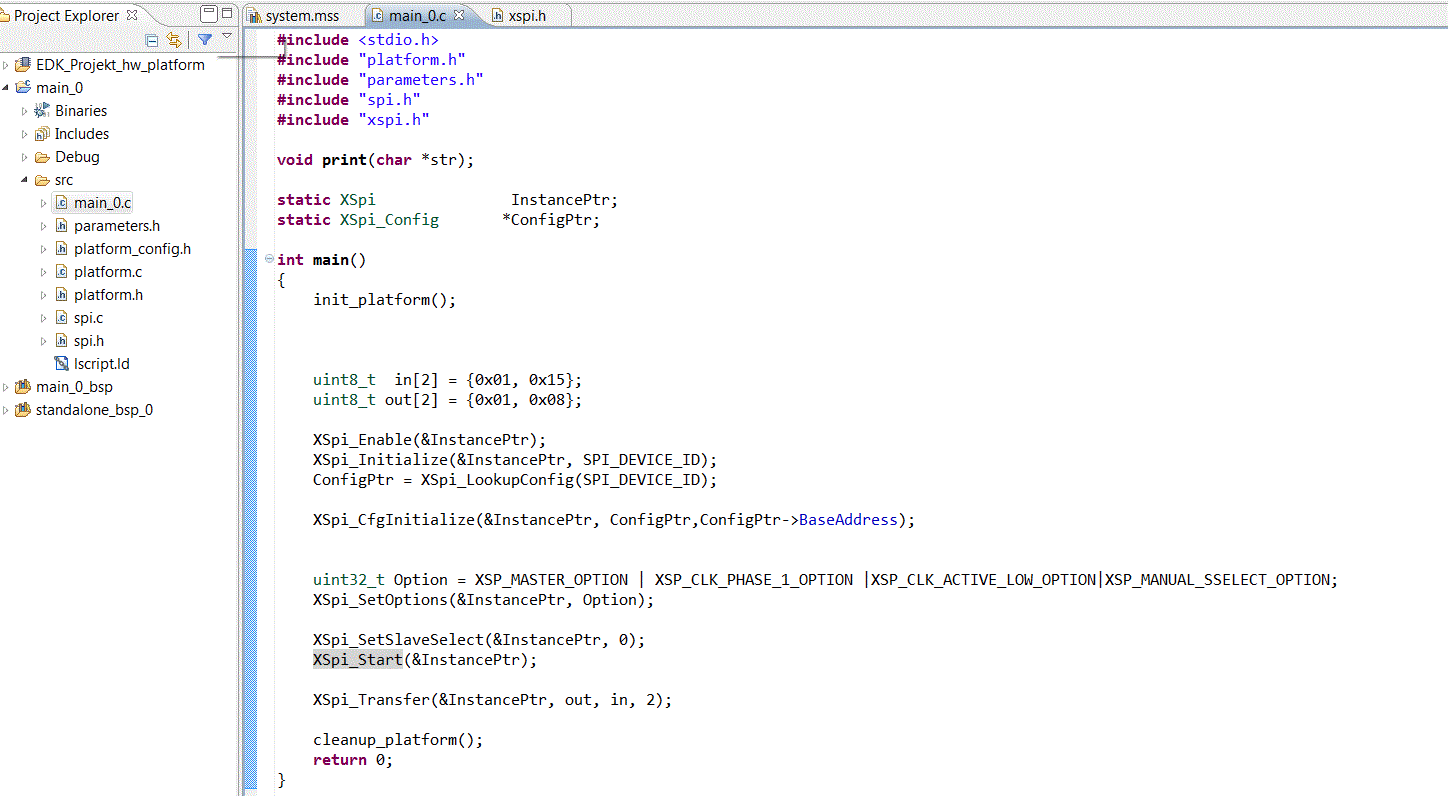Open Project Explorer view menu arrow

pyautogui.click(x=227, y=37)
